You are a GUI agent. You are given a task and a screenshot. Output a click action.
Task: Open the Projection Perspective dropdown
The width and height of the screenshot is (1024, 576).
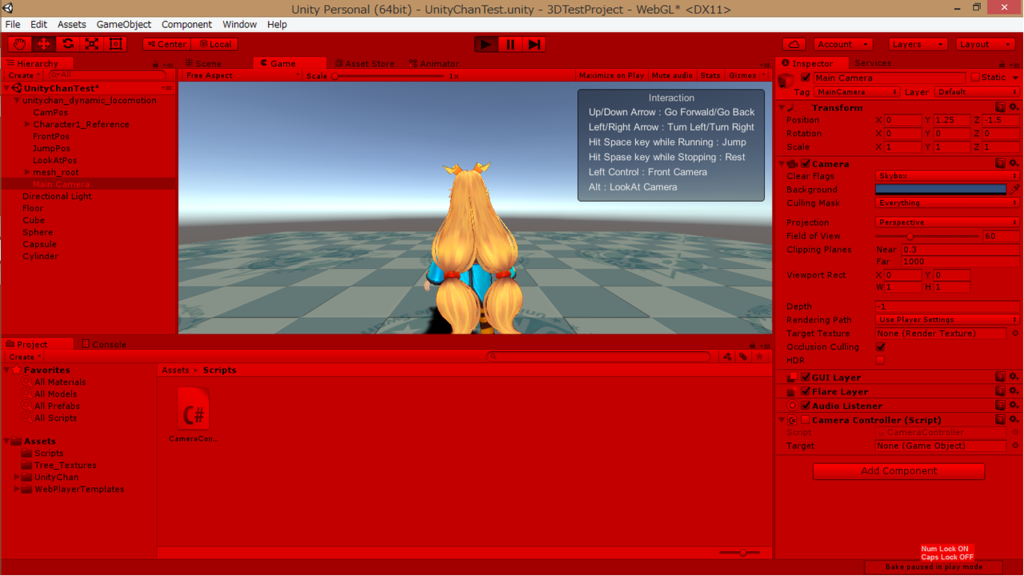point(947,222)
